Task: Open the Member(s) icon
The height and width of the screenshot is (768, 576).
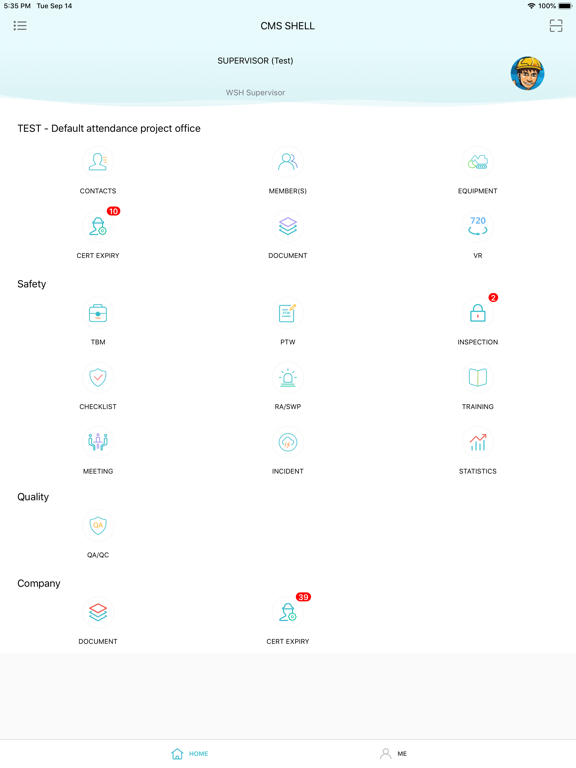Action: pos(288,162)
